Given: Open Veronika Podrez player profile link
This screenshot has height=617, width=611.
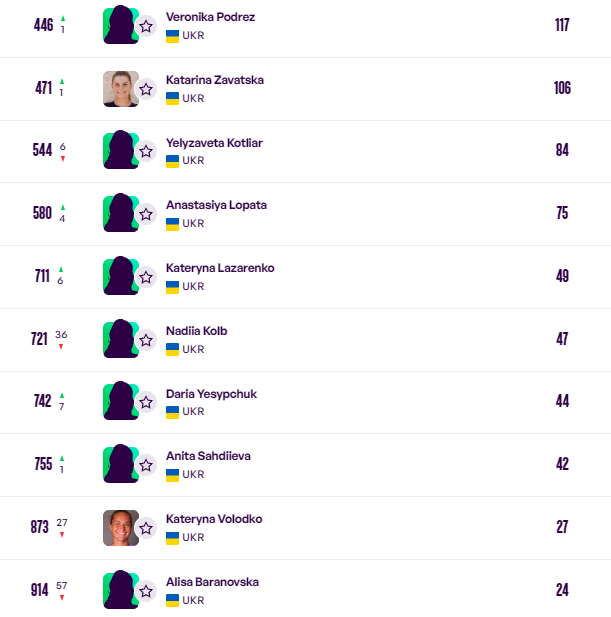Looking at the screenshot, I should pos(210,17).
